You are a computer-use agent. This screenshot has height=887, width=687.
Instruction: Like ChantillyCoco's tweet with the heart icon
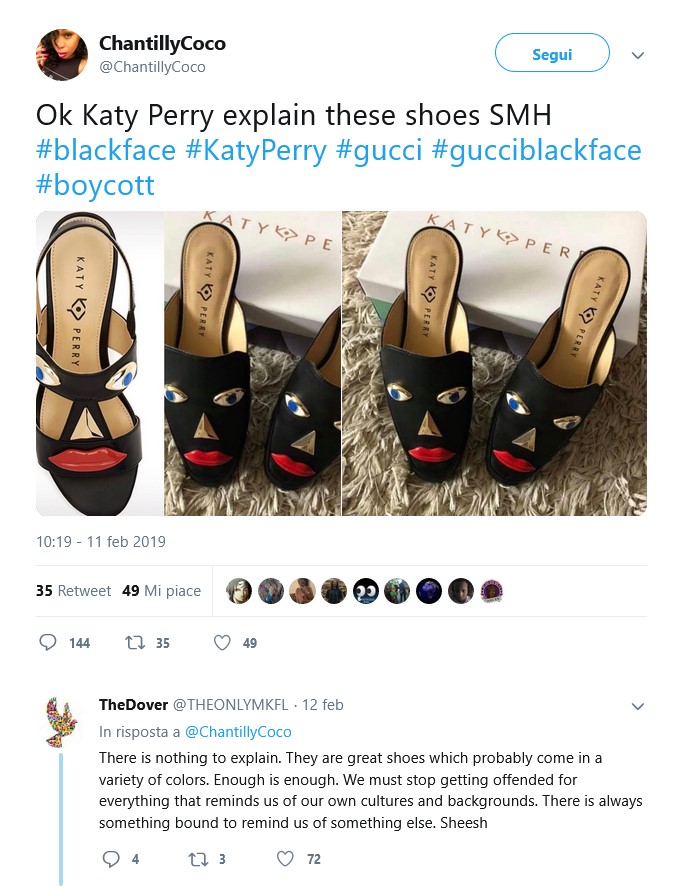224,643
